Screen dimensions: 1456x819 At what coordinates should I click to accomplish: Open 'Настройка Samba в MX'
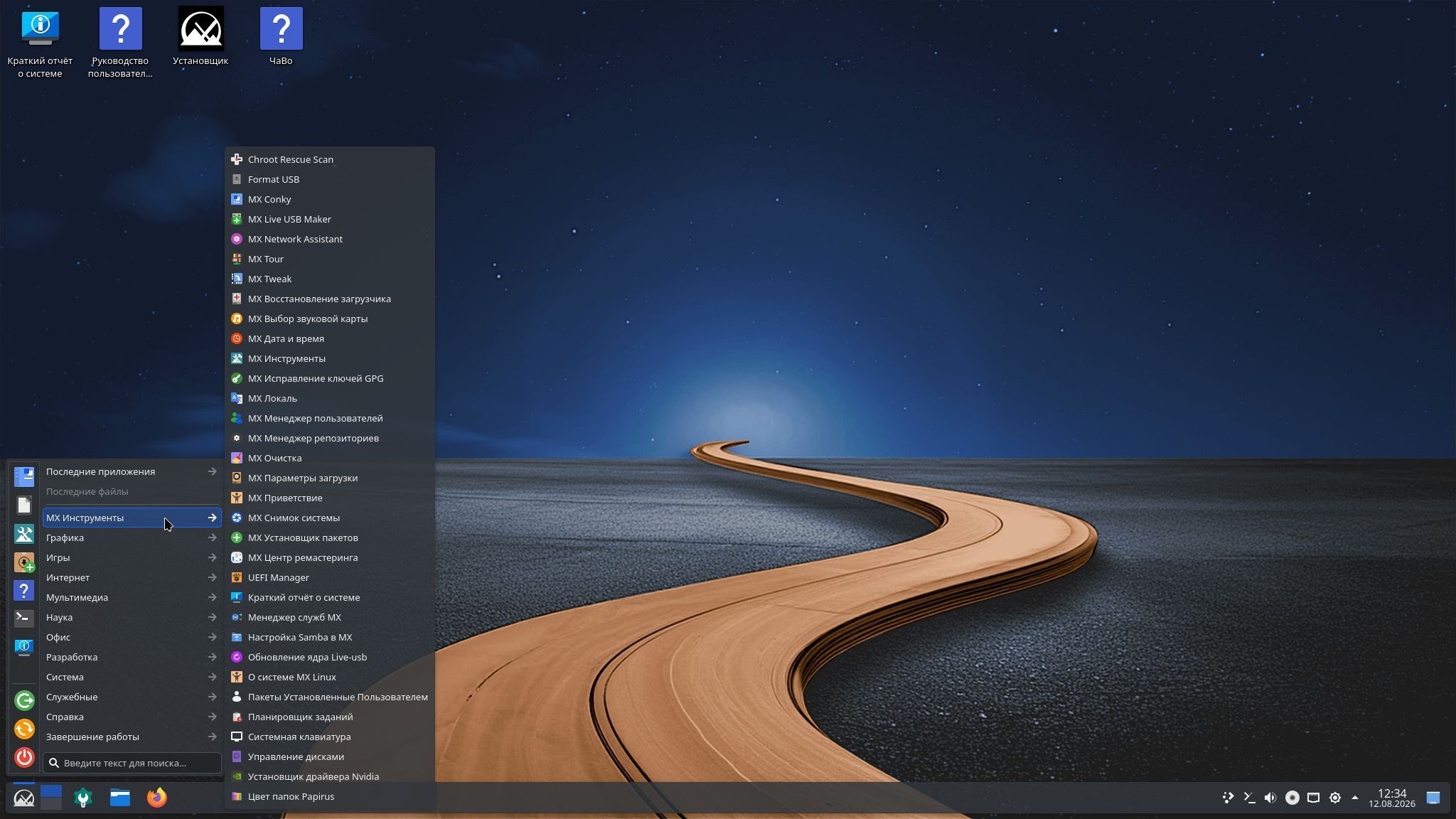click(x=330, y=637)
